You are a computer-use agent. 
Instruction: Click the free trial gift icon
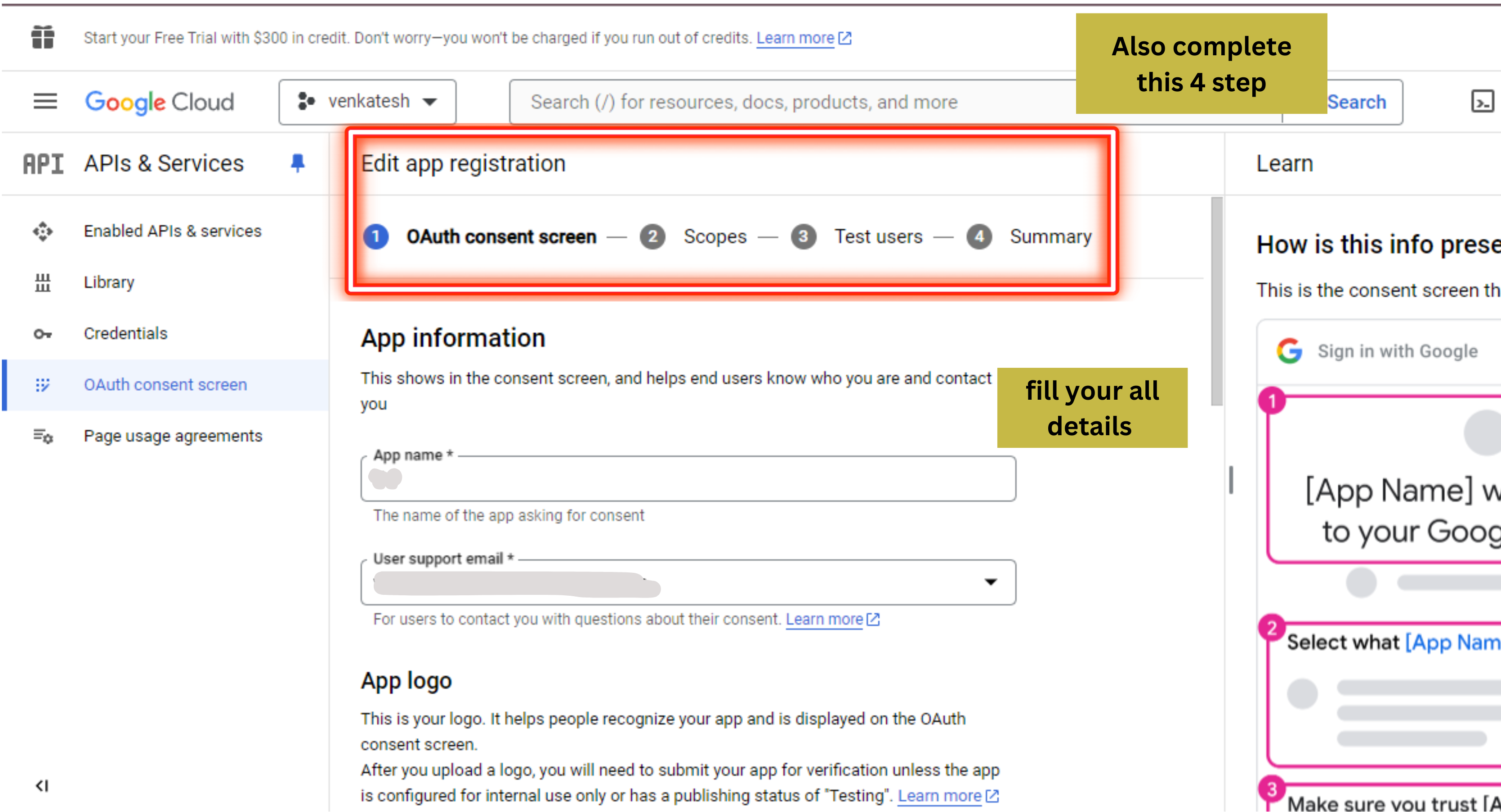click(43, 38)
